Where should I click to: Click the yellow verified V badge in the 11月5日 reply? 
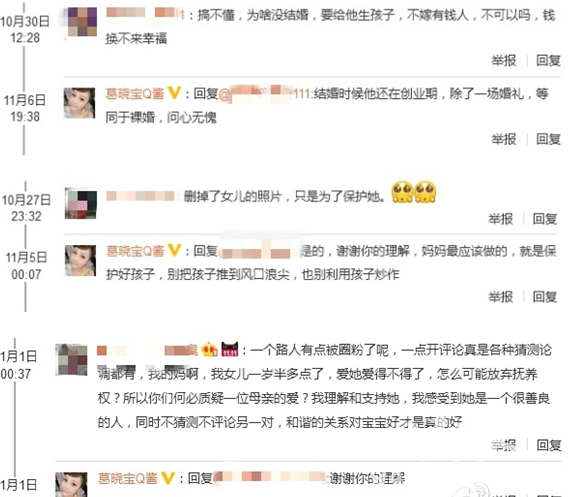[x=174, y=250]
